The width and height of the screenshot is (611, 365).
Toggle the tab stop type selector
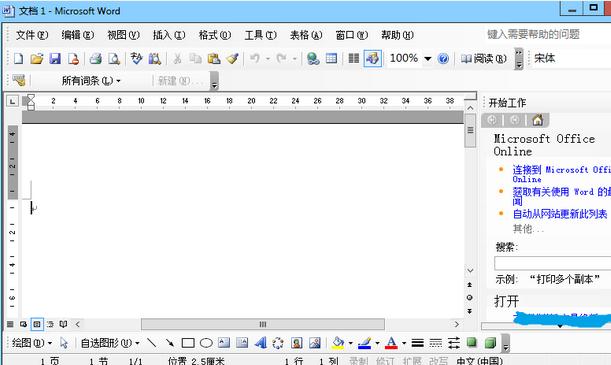12,102
